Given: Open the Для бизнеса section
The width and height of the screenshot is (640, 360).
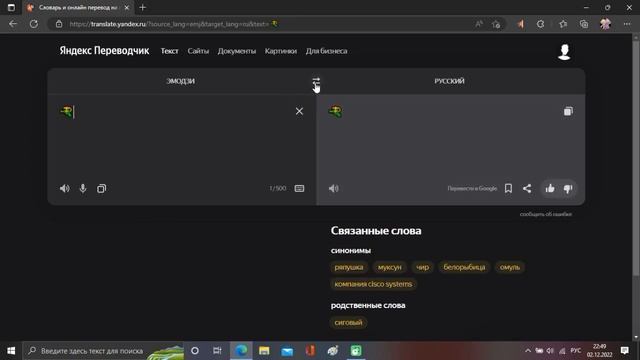Looking at the screenshot, I should pyautogui.click(x=327, y=51).
